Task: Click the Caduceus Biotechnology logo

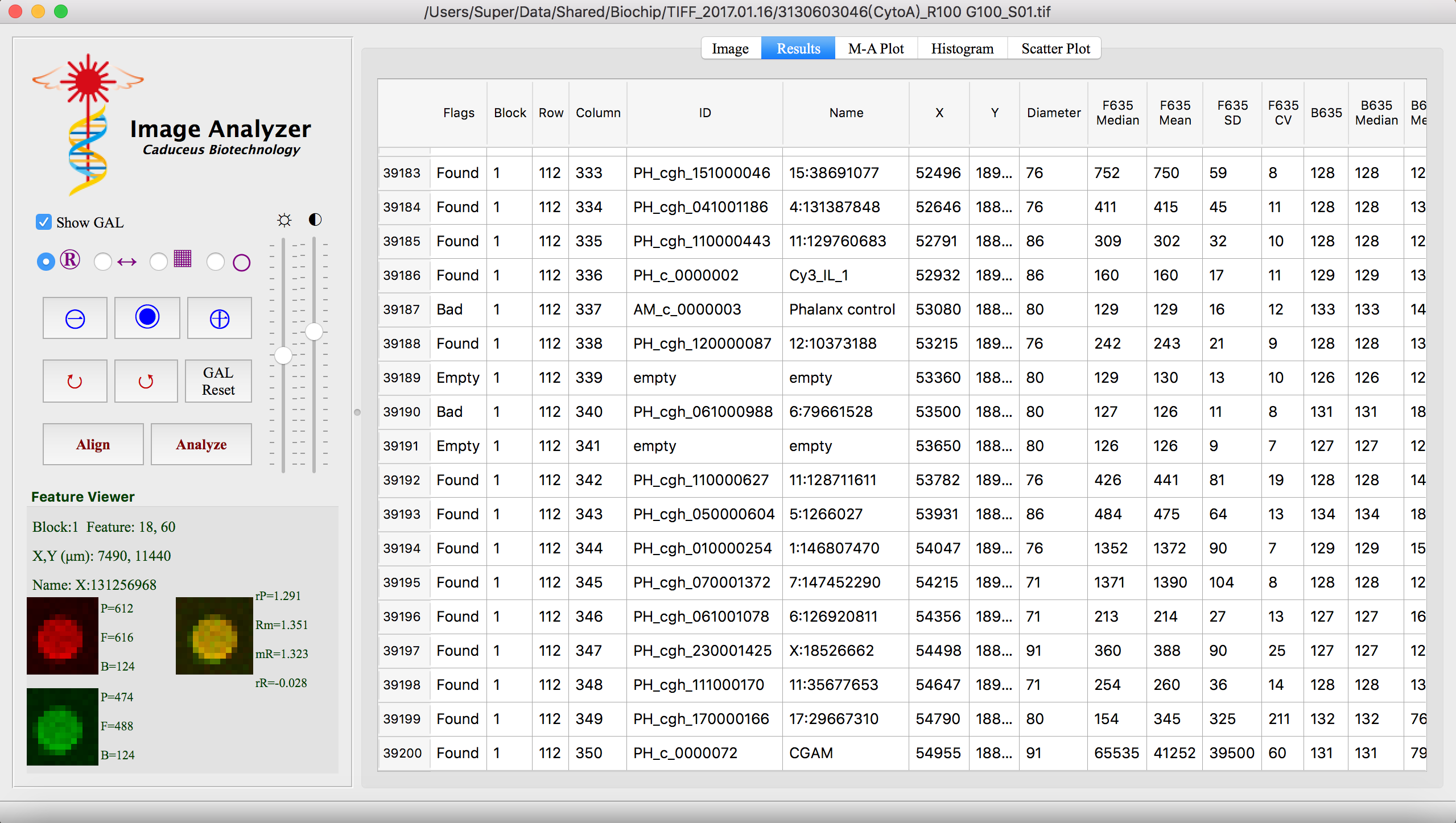Action: tap(88, 125)
